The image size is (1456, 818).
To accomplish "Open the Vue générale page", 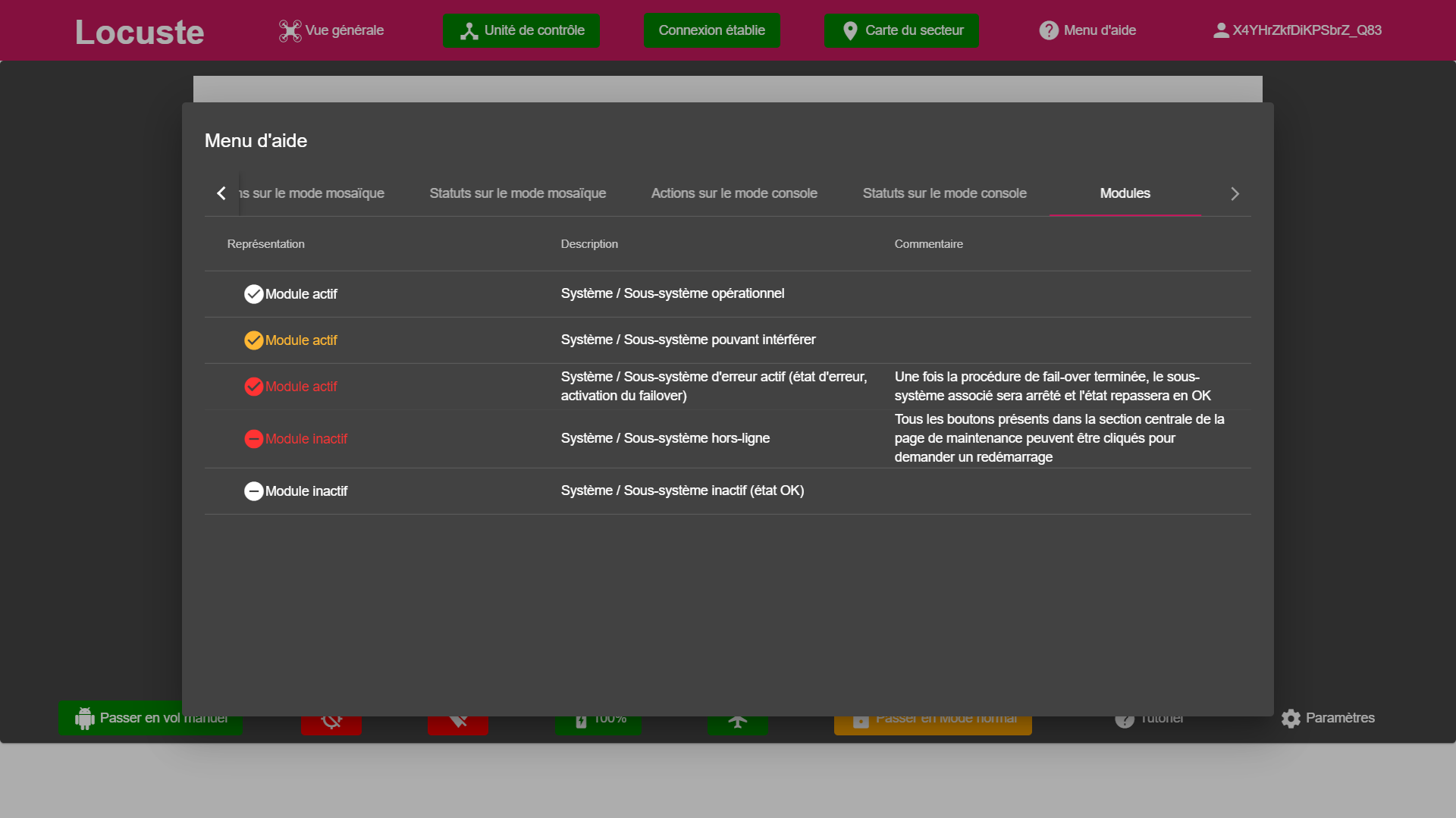I will 331,31.
